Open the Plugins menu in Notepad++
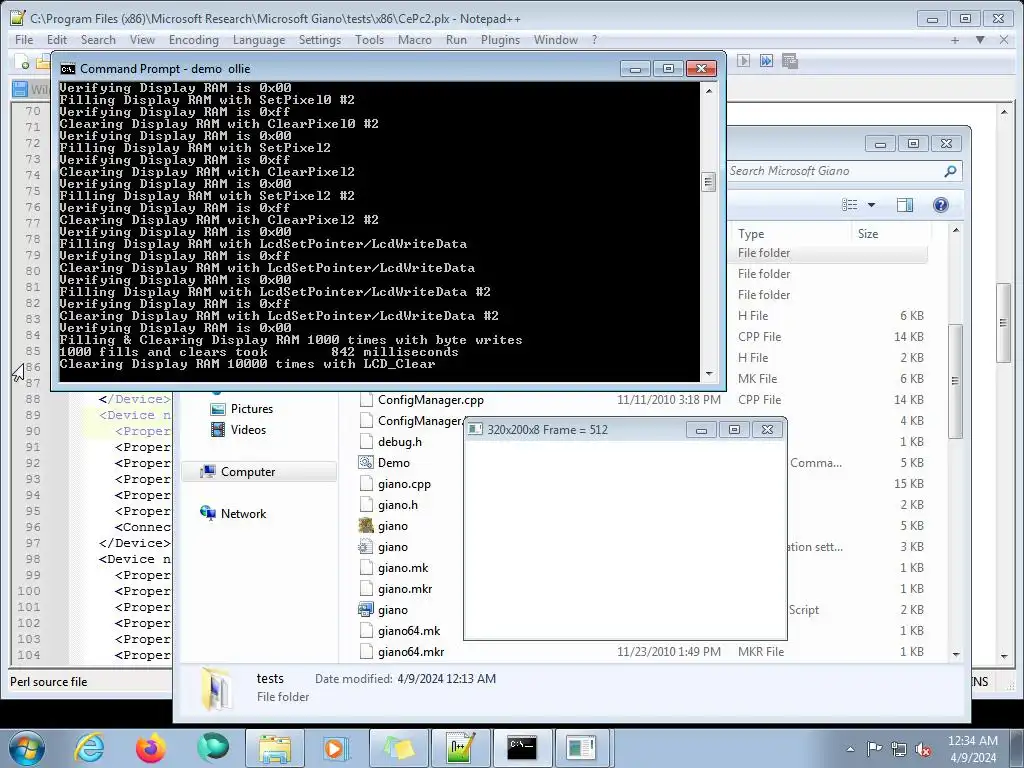 500,40
